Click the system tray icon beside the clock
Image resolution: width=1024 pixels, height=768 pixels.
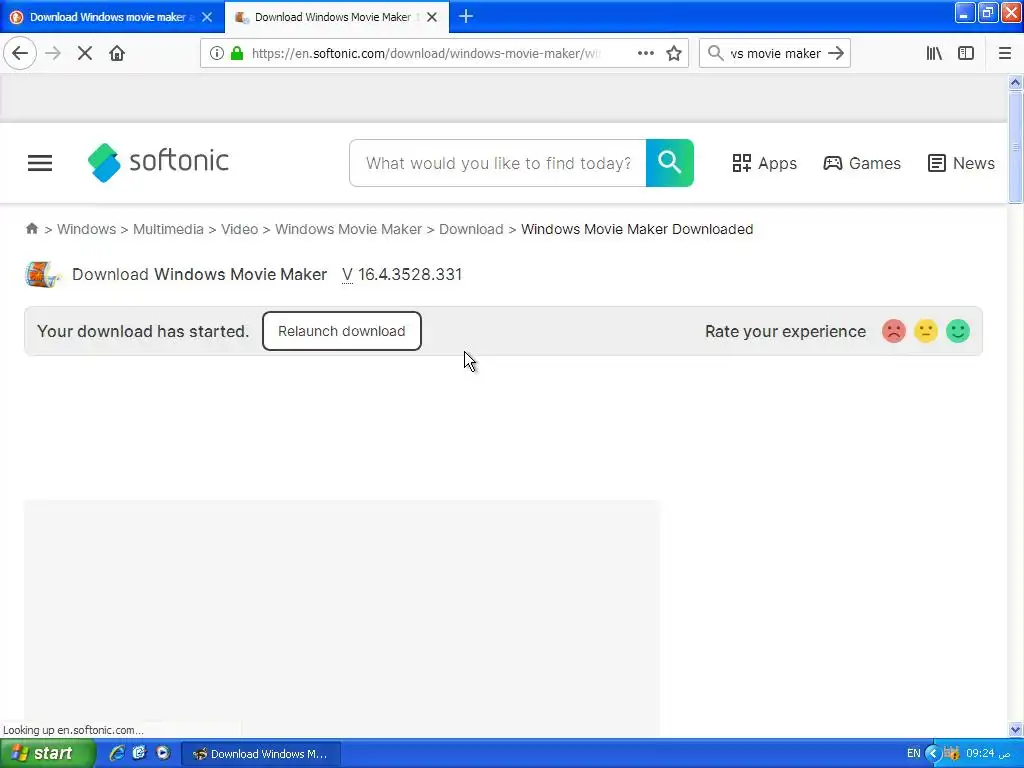[951, 754]
